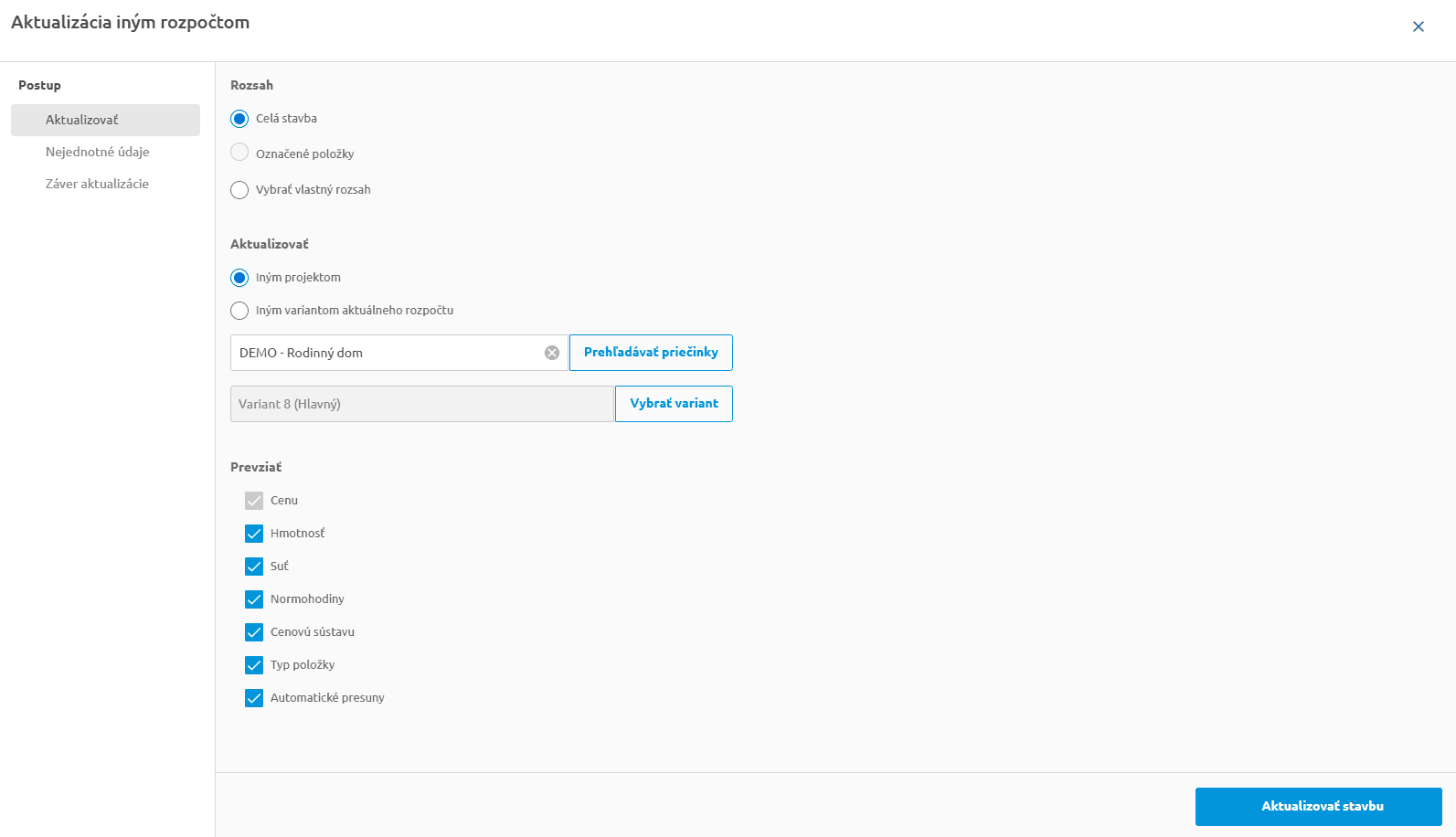Viewport: 1456px width, 837px height.
Task: Open the Aktualizovať step in Postup
Action: click(105, 120)
